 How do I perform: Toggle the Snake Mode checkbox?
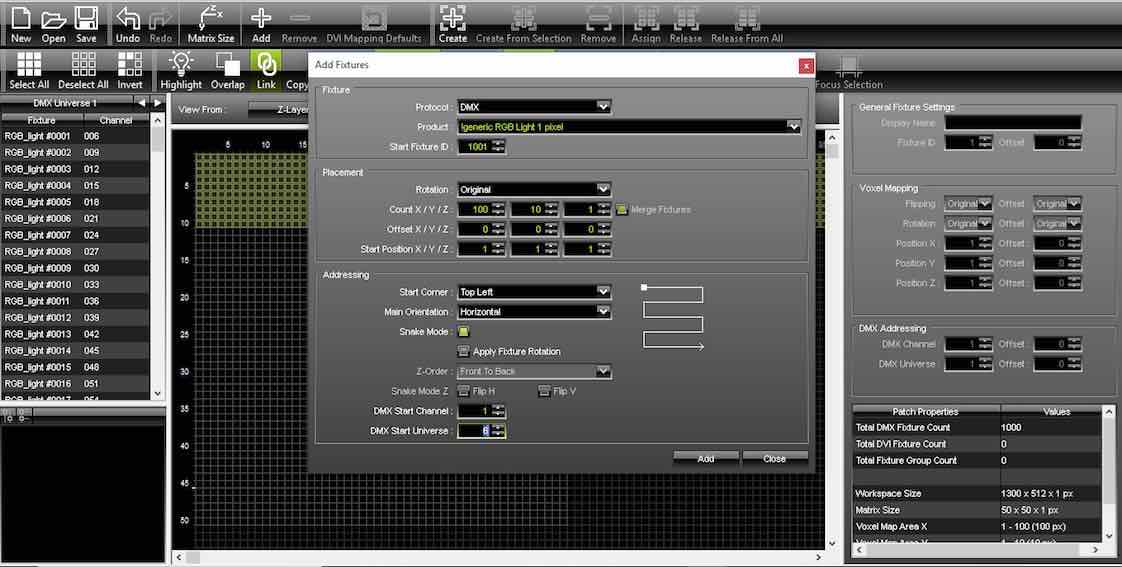coord(464,332)
